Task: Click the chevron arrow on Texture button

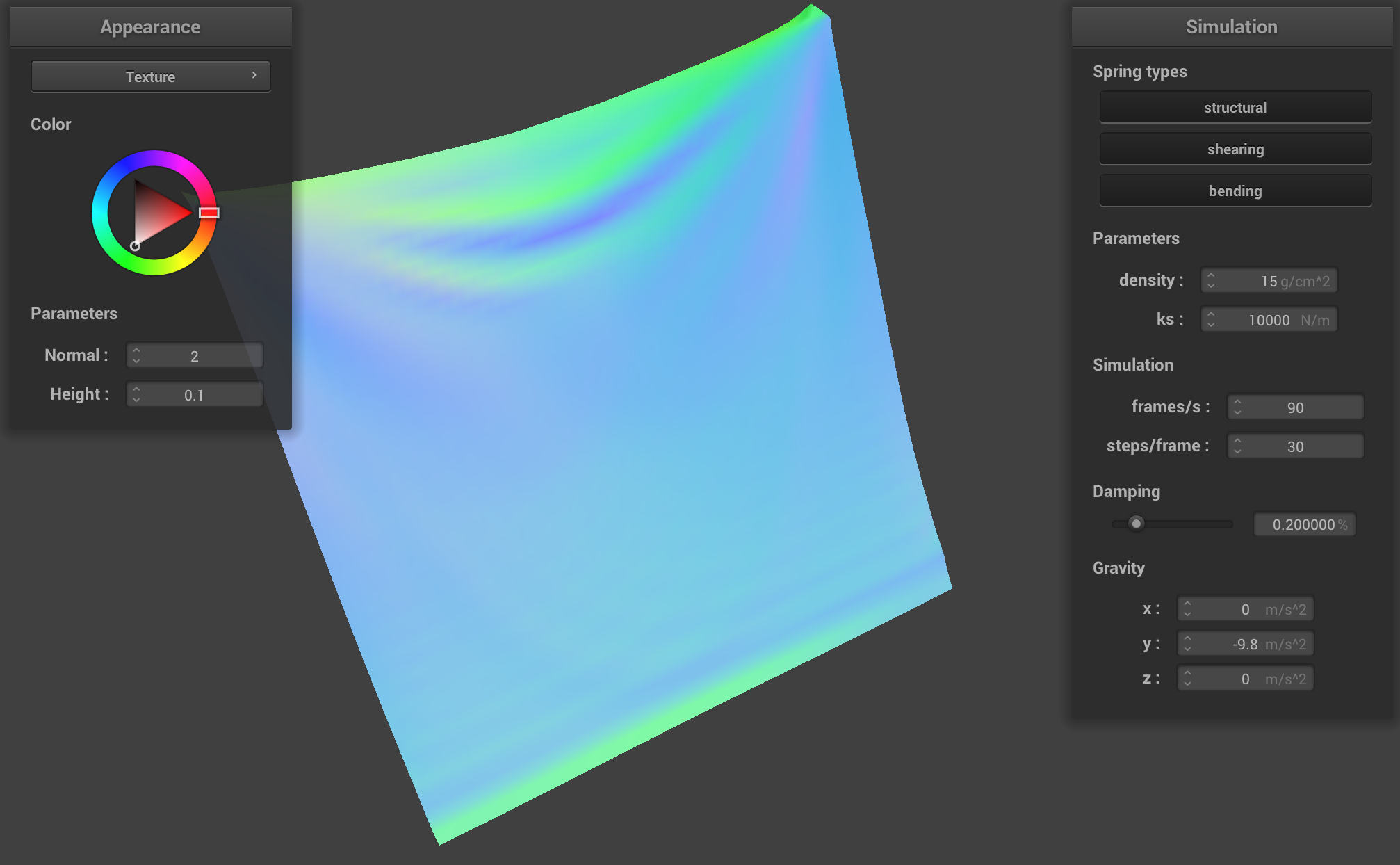Action: pyautogui.click(x=254, y=75)
